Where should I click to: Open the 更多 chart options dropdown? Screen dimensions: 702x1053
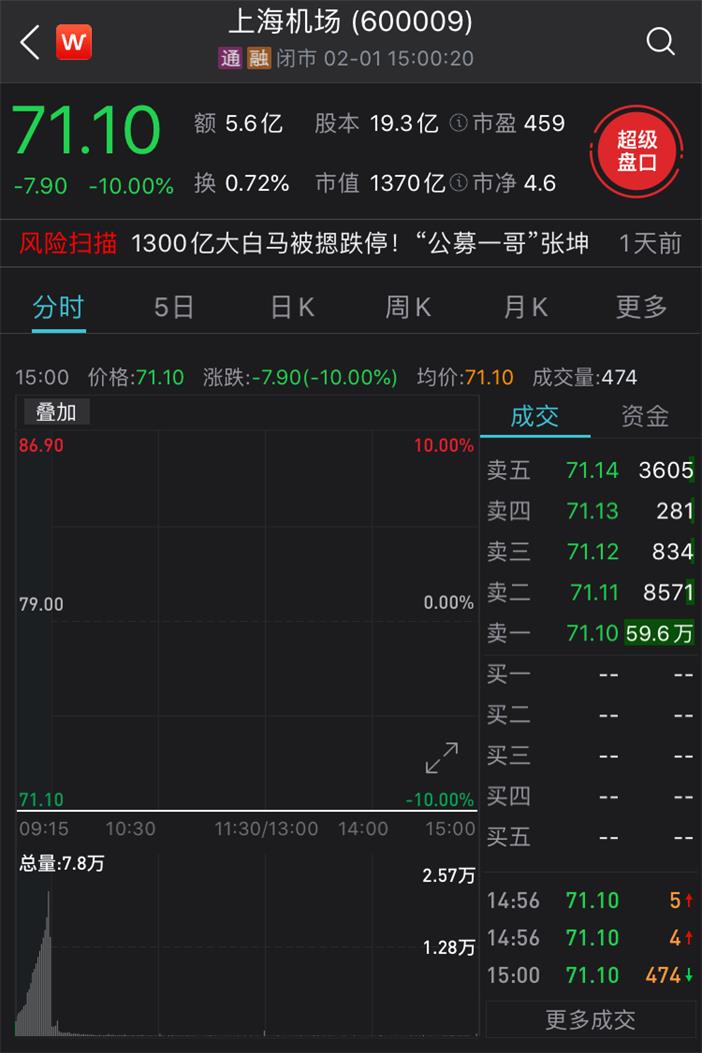pyautogui.click(x=642, y=308)
